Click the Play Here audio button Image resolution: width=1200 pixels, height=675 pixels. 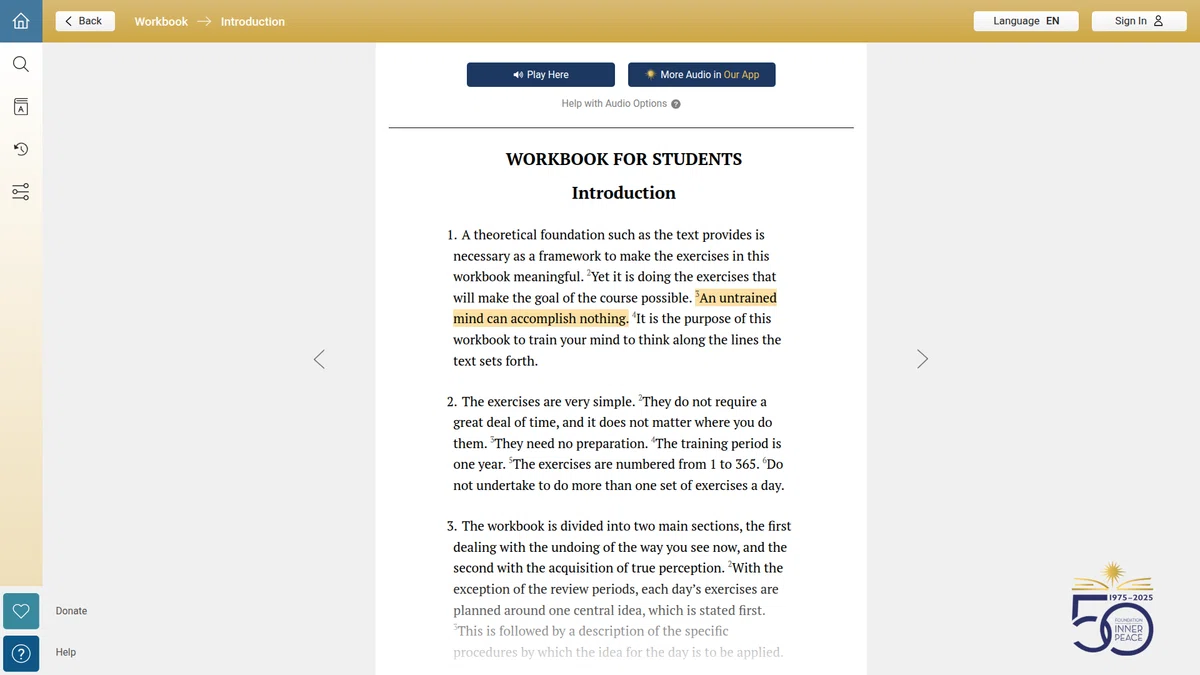541,75
